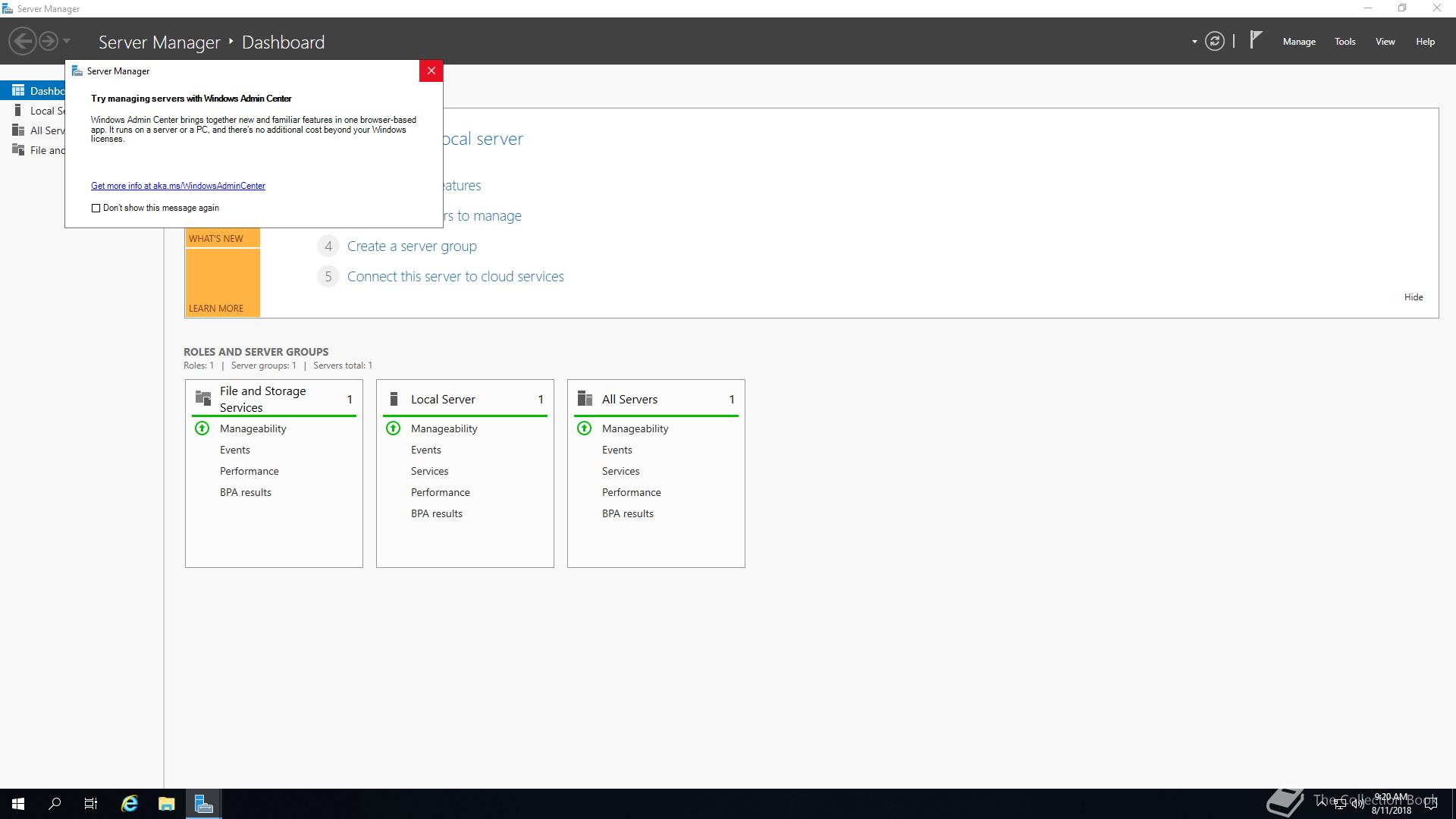Click Manageability text in All Servers tile
Screen dimensions: 1456x819
(x=635, y=428)
